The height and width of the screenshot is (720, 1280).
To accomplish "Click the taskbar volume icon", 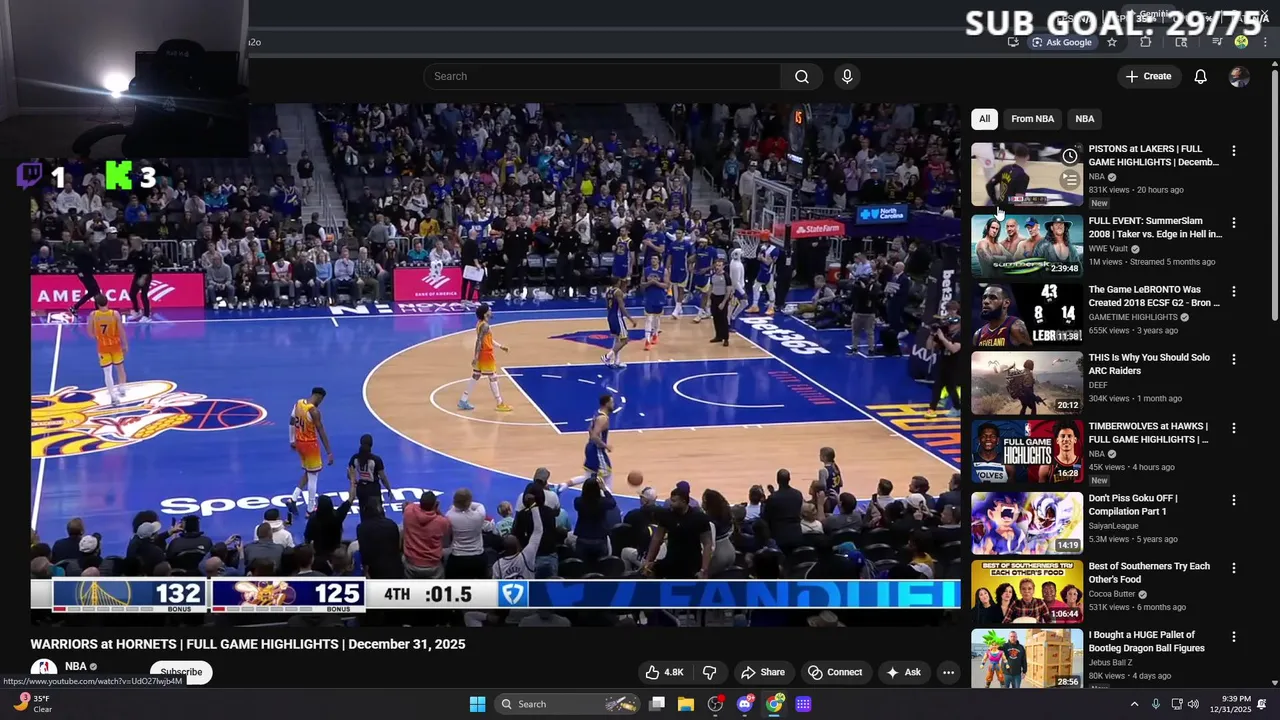I will (x=1193, y=704).
